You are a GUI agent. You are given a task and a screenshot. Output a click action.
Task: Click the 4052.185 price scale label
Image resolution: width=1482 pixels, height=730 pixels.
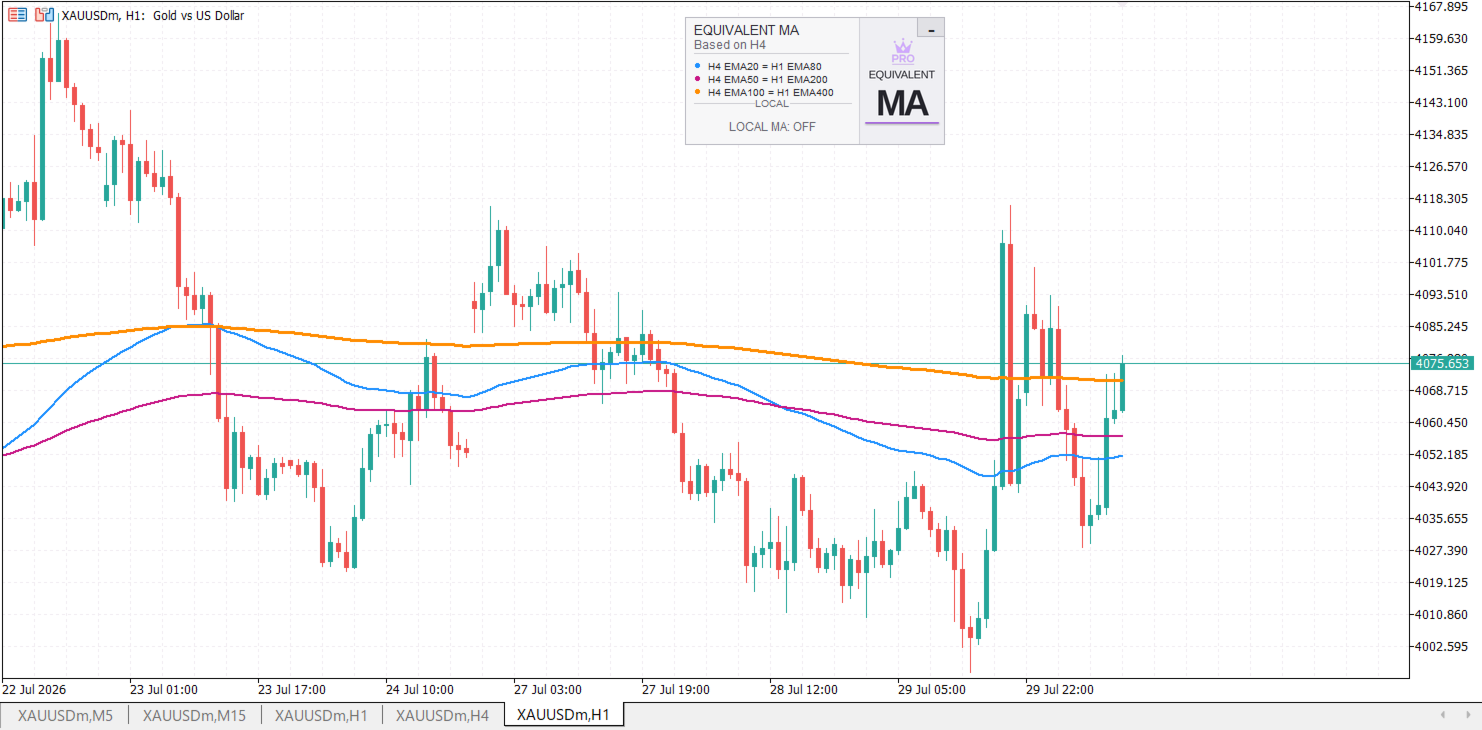[1440, 454]
